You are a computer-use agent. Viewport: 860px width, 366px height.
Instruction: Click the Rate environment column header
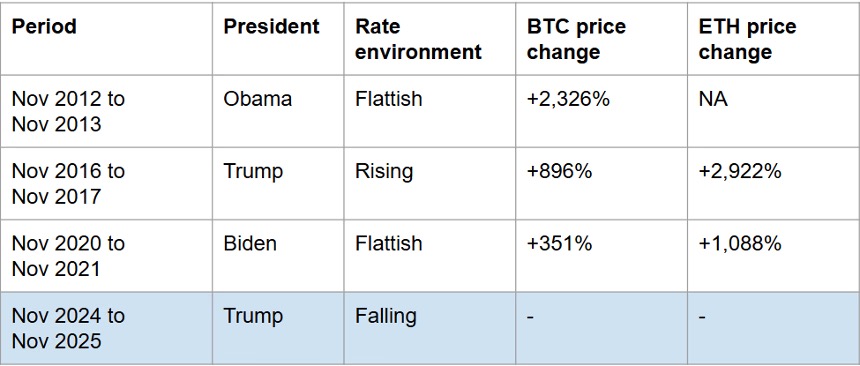pos(429,39)
